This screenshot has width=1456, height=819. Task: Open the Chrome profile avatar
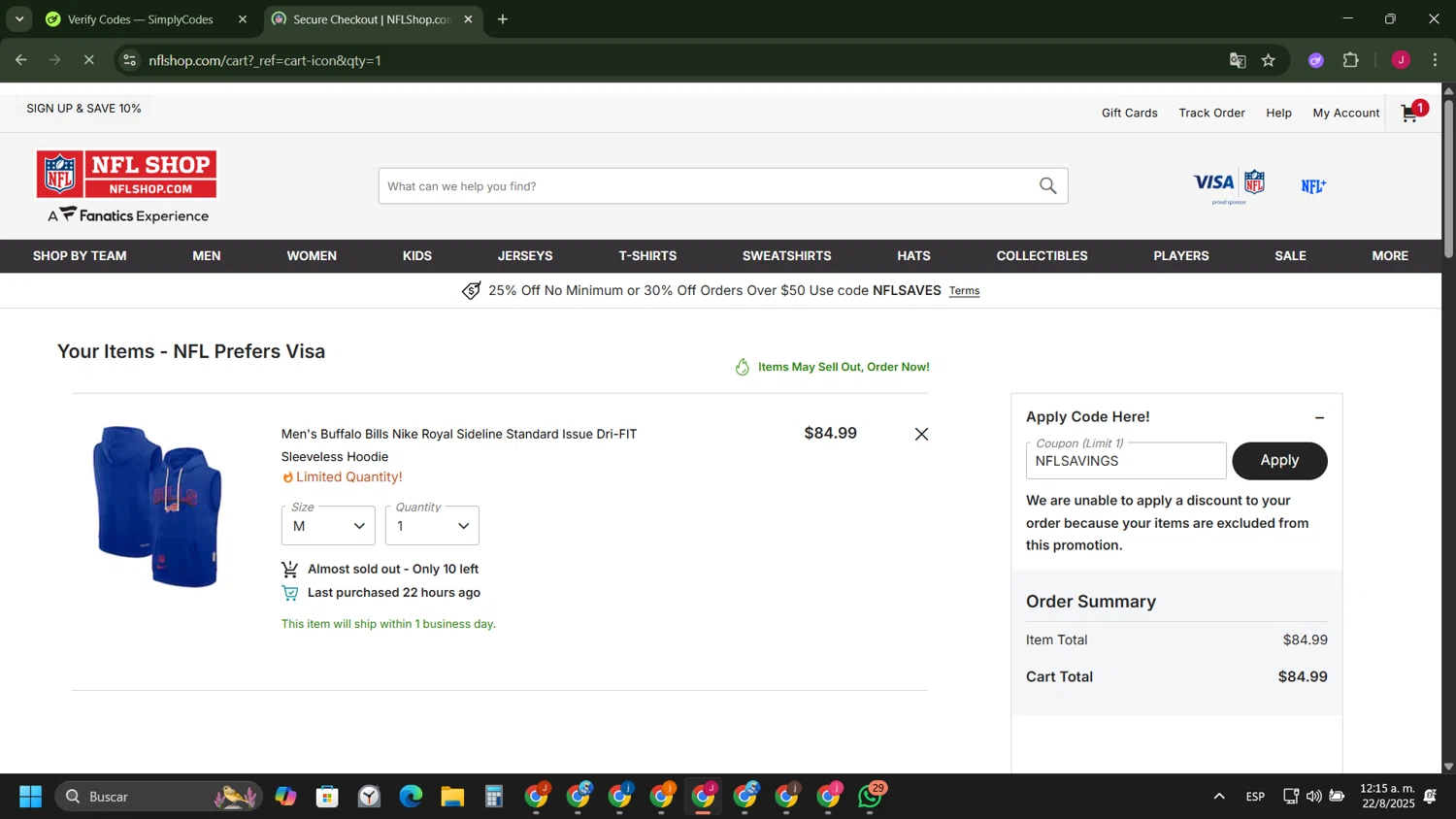[x=1401, y=60]
